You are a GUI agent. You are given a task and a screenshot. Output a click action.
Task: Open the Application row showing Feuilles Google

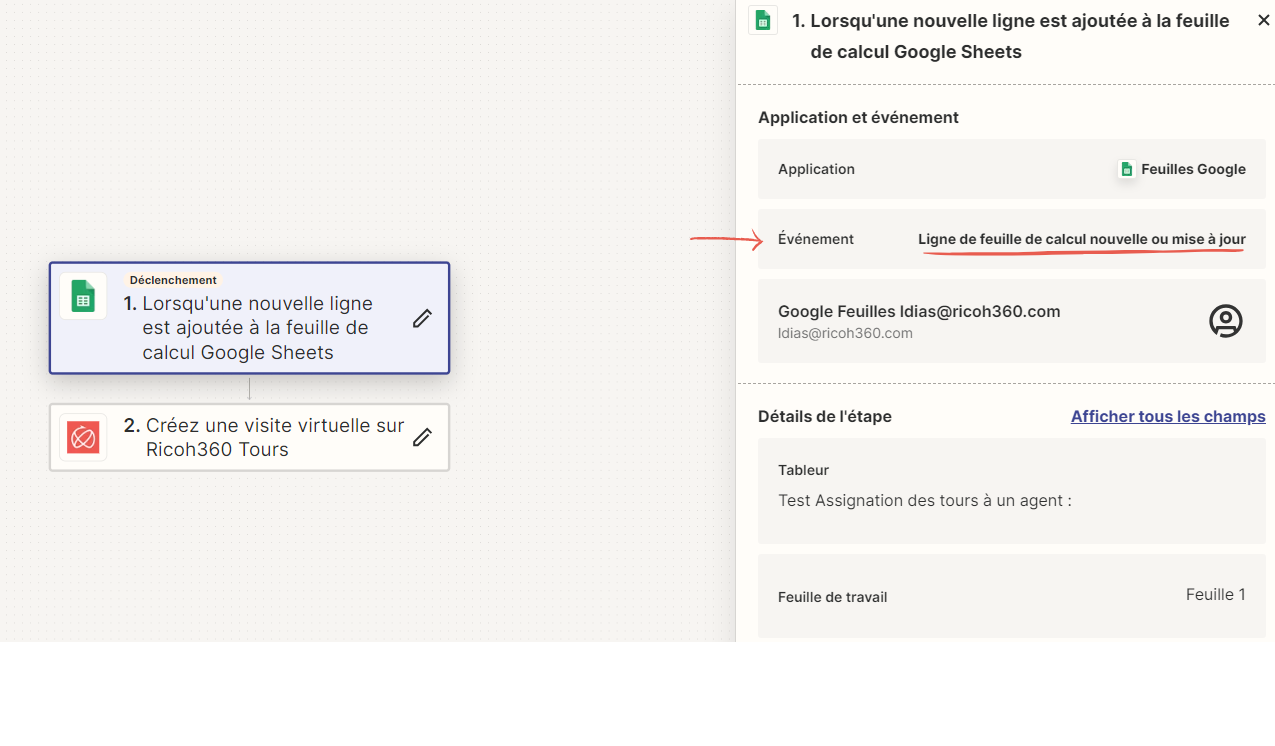point(1012,169)
